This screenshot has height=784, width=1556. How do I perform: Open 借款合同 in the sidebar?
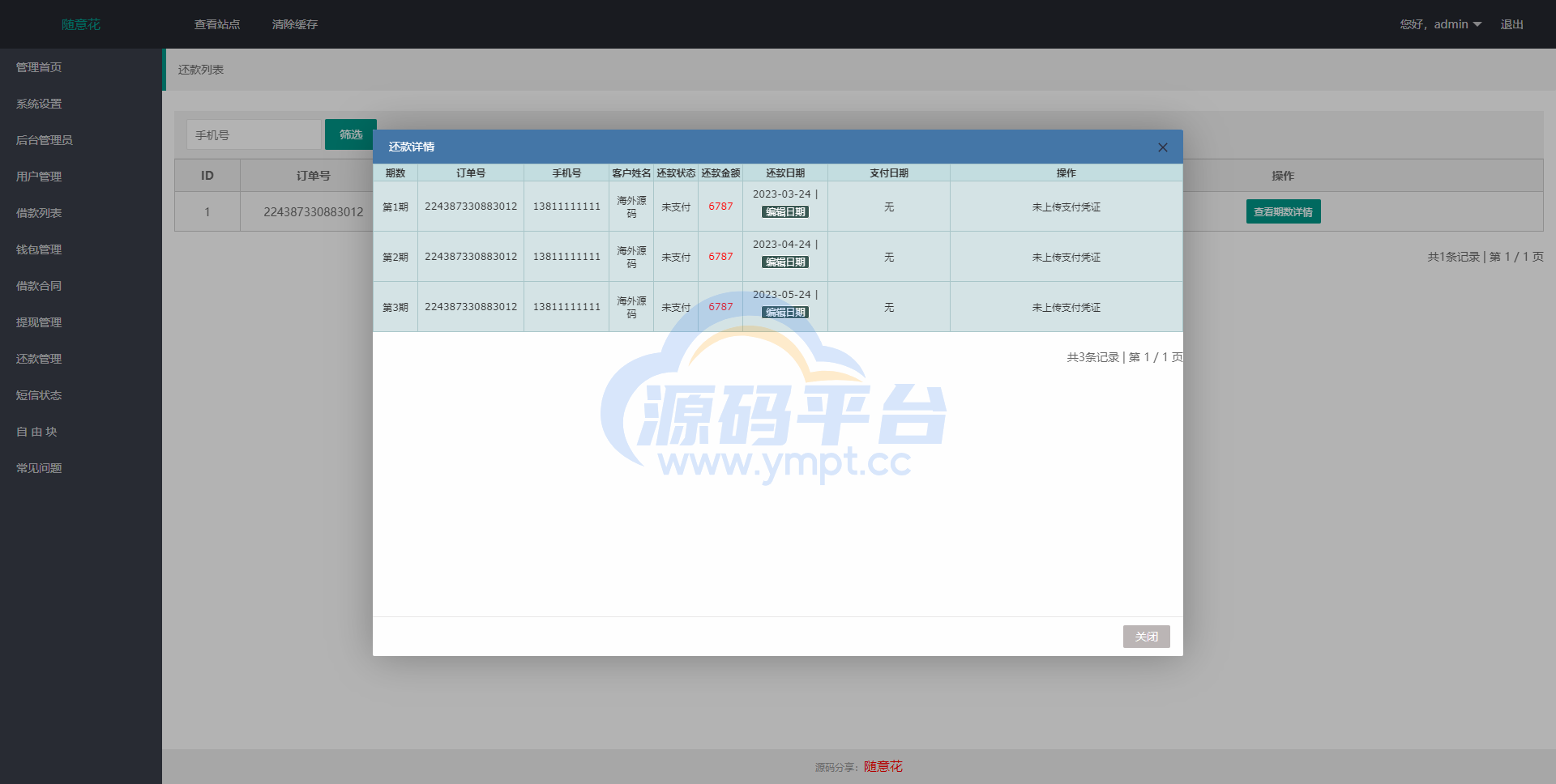pyautogui.click(x=39, y=286)
